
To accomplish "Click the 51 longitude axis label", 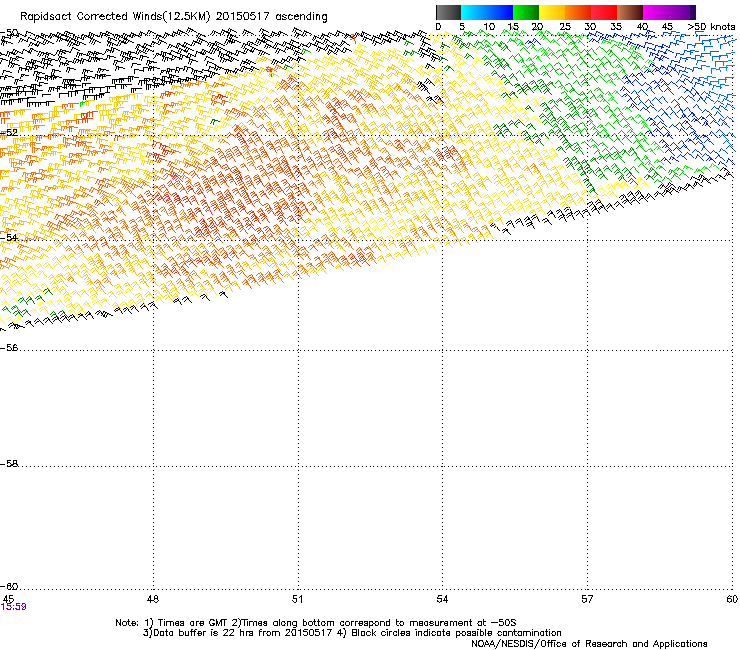I will coord(297,599).
